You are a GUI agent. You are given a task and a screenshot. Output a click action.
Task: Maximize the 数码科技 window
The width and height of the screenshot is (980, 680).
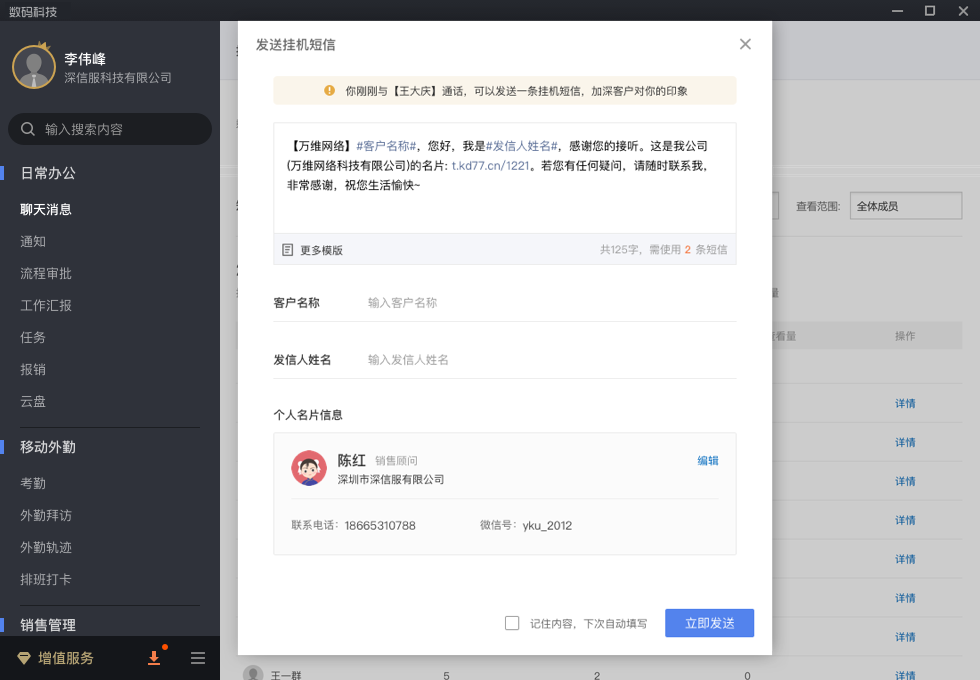(930, 11)
